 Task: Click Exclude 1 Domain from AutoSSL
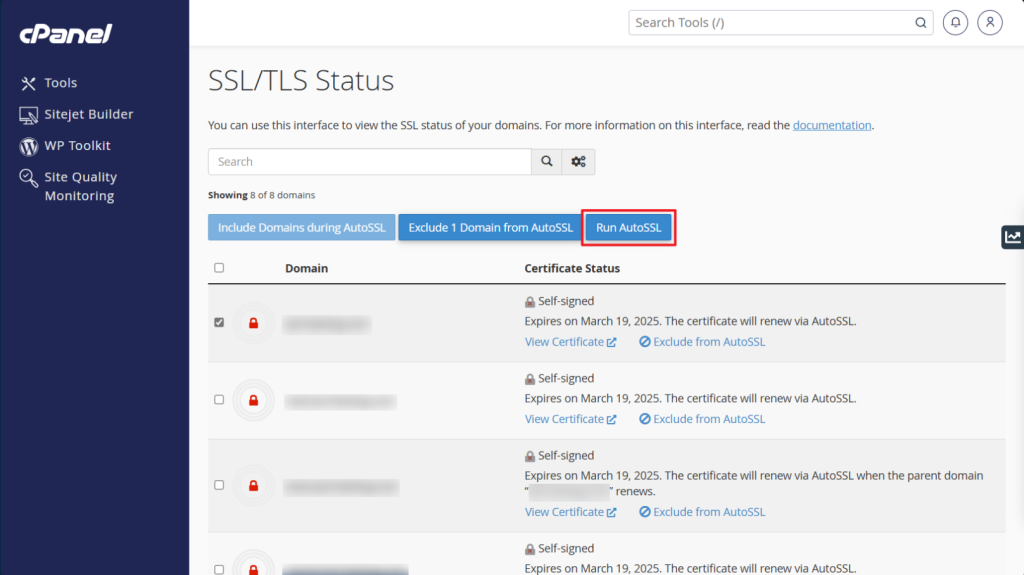(490, 227)
